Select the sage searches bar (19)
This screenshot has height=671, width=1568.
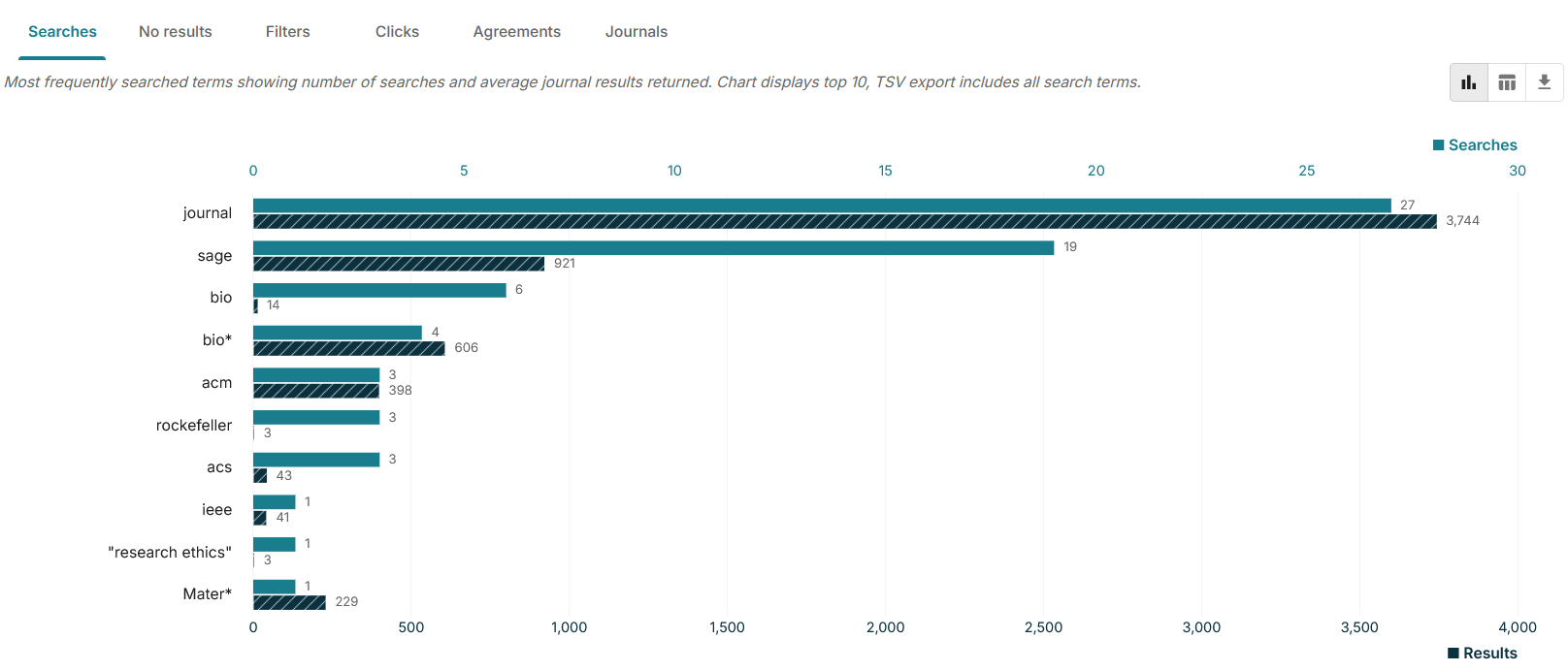pyautogui.click(x=653, y=248)
